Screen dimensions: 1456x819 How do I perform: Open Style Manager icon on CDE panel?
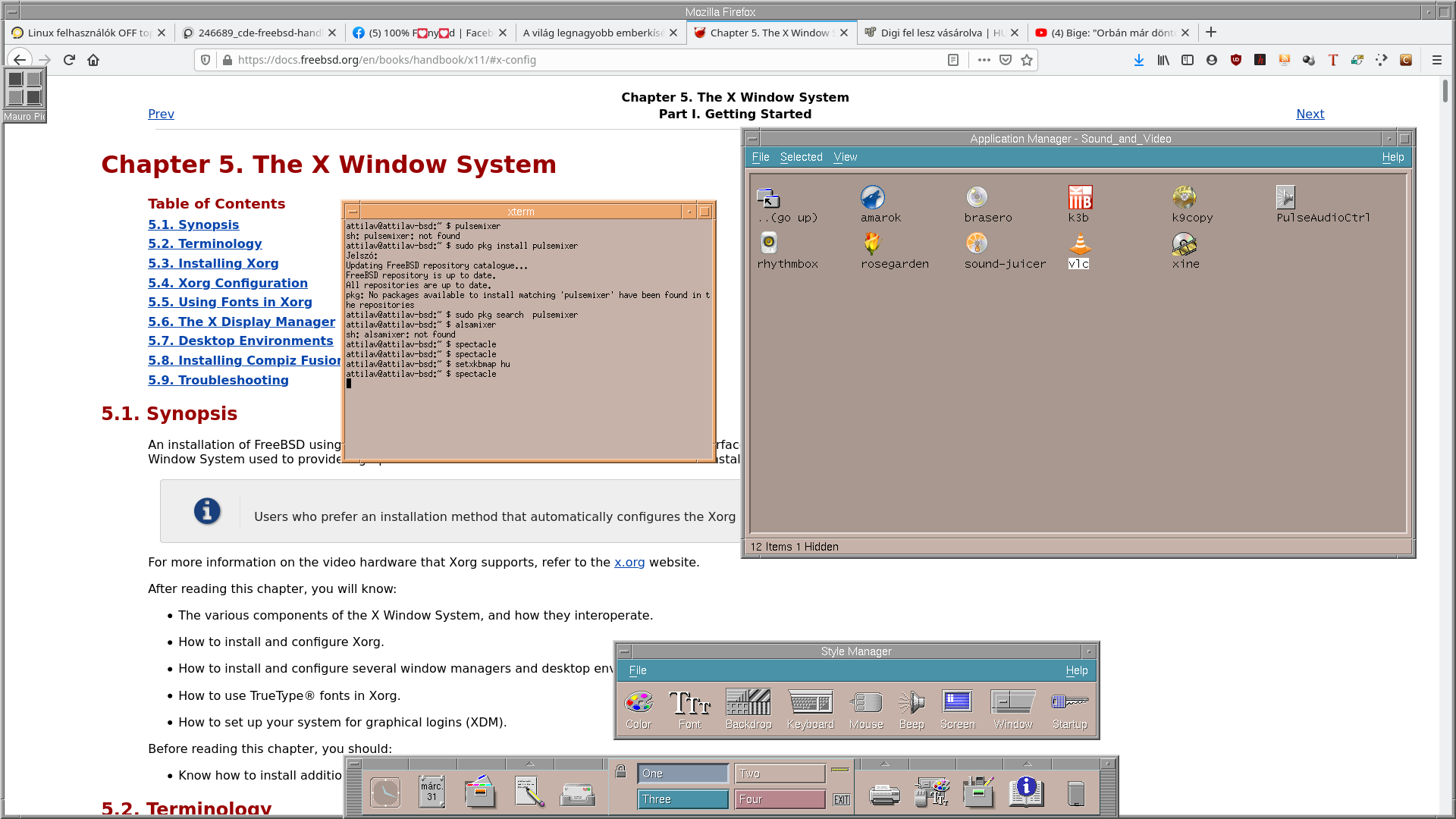(932, 792)
